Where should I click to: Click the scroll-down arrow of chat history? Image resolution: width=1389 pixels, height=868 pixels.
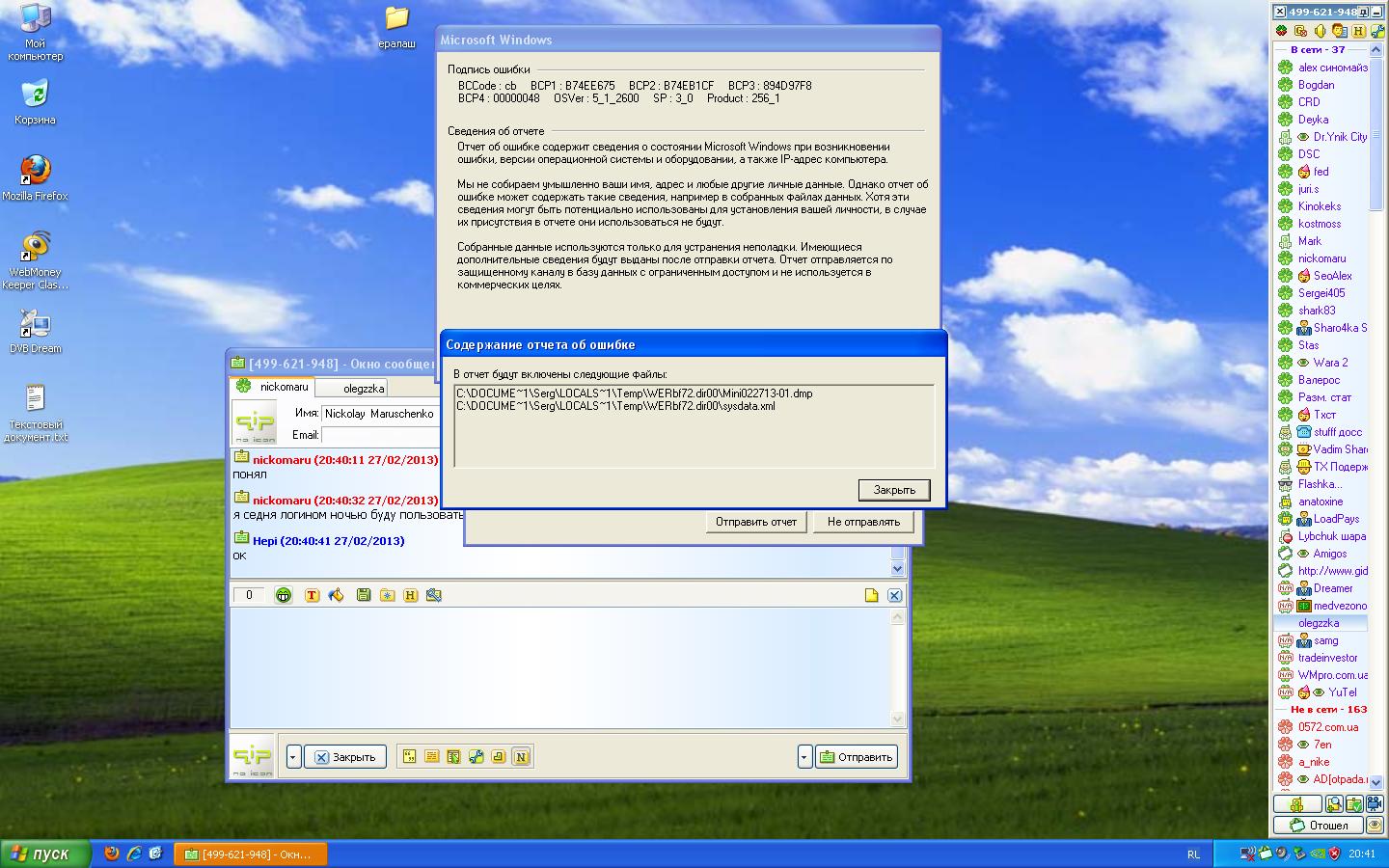tap(897, 568)
